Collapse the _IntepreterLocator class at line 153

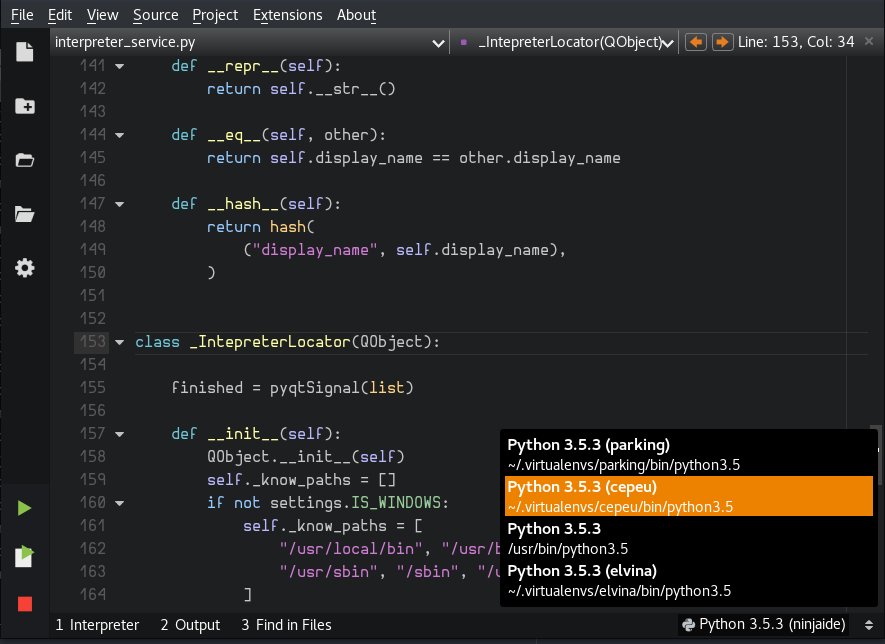coord(120,341)
